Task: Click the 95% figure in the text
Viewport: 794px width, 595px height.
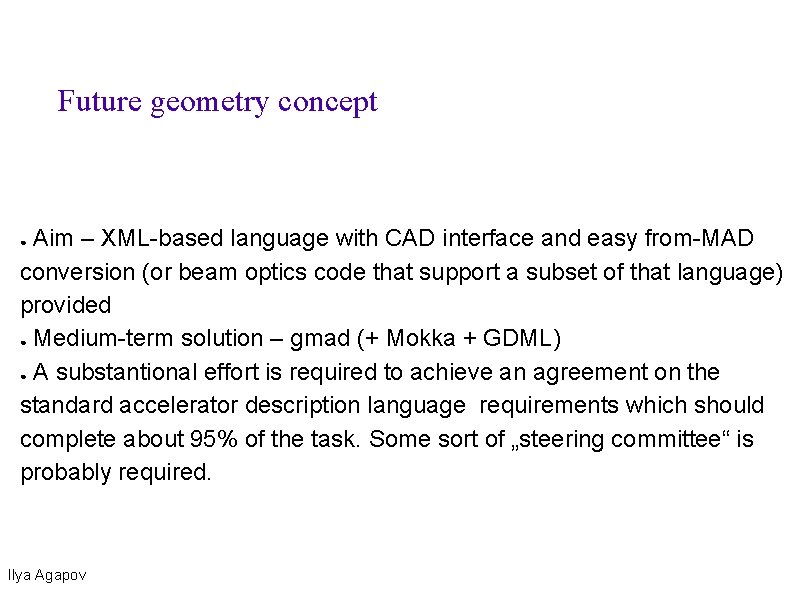Action: [x=214, y=439]
